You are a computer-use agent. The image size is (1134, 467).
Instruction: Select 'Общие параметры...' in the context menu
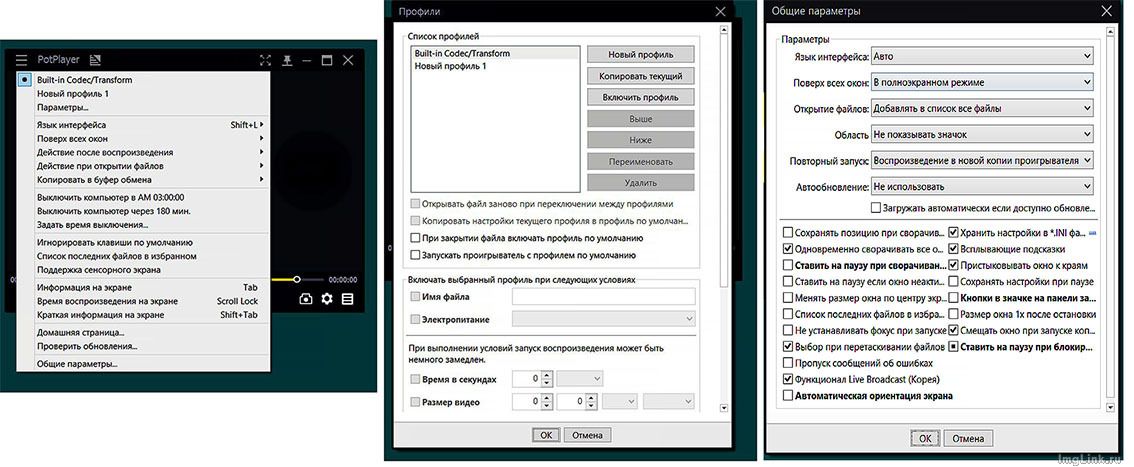pyautogui.click(x=77, y=364)
